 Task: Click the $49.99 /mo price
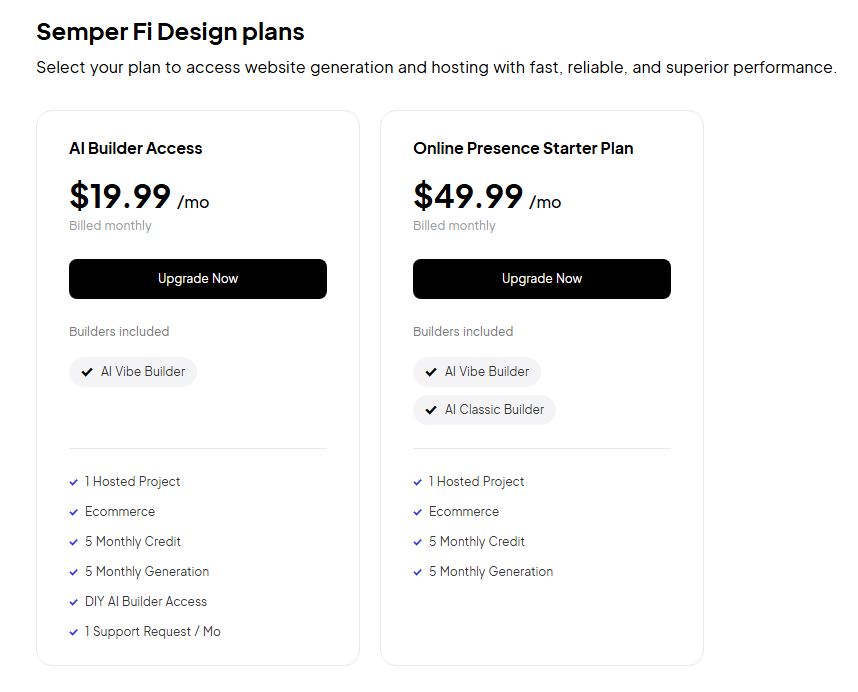click(x=487, y=196)
